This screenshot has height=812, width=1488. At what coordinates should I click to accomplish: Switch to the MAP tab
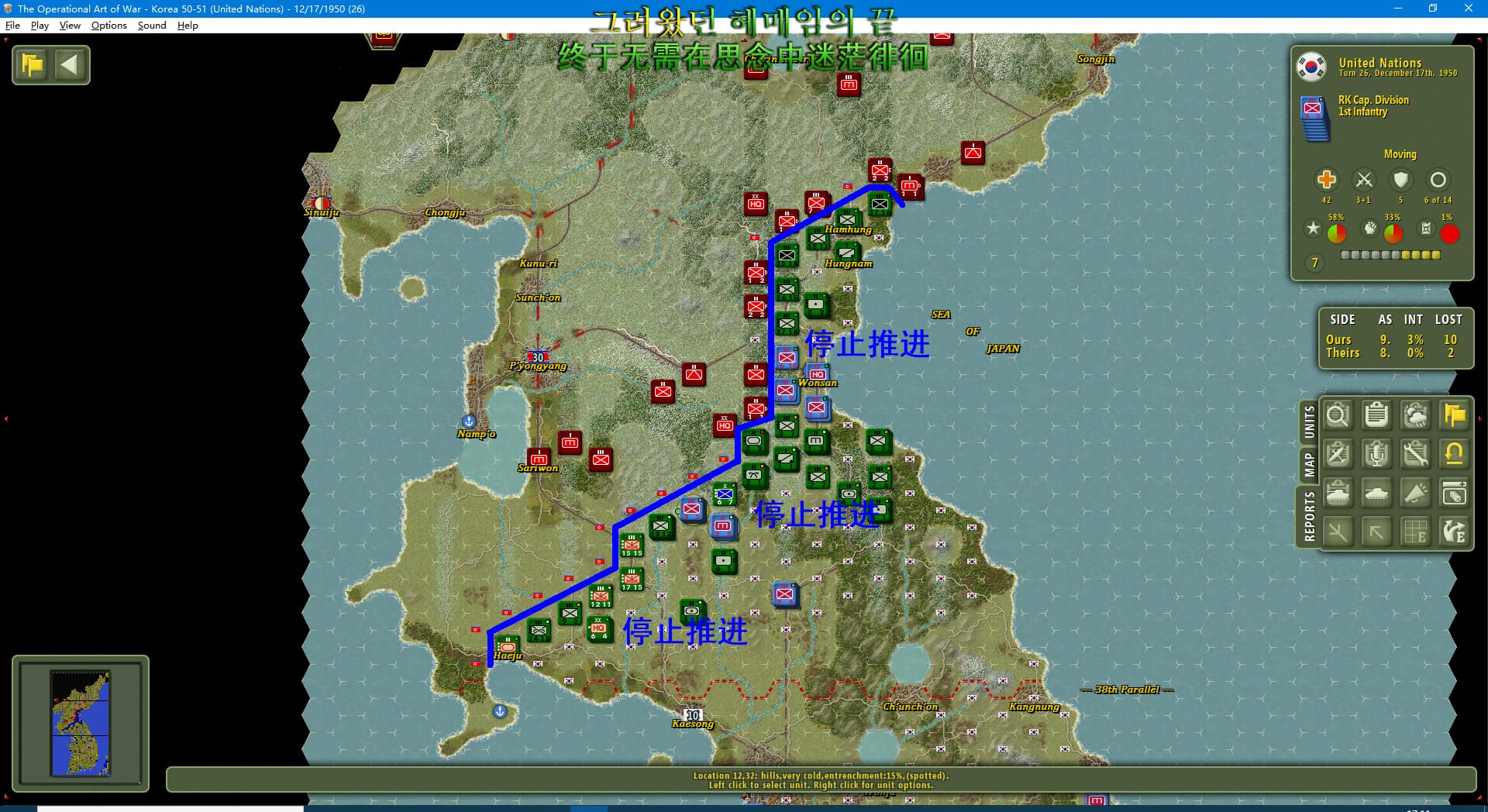click(1309, 465)
